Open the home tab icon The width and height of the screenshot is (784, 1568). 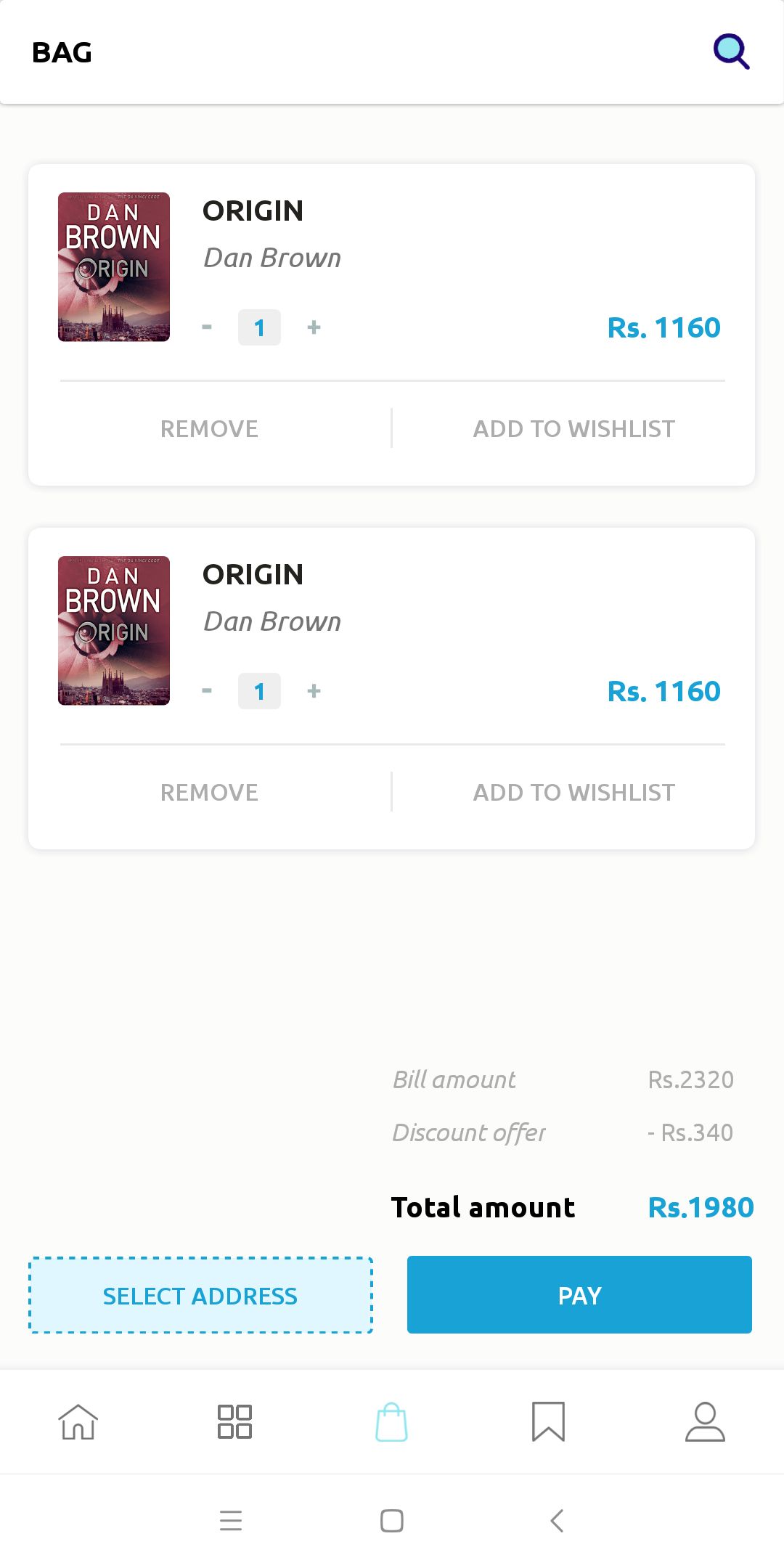pyautogui.click(x=78, y=1421)
